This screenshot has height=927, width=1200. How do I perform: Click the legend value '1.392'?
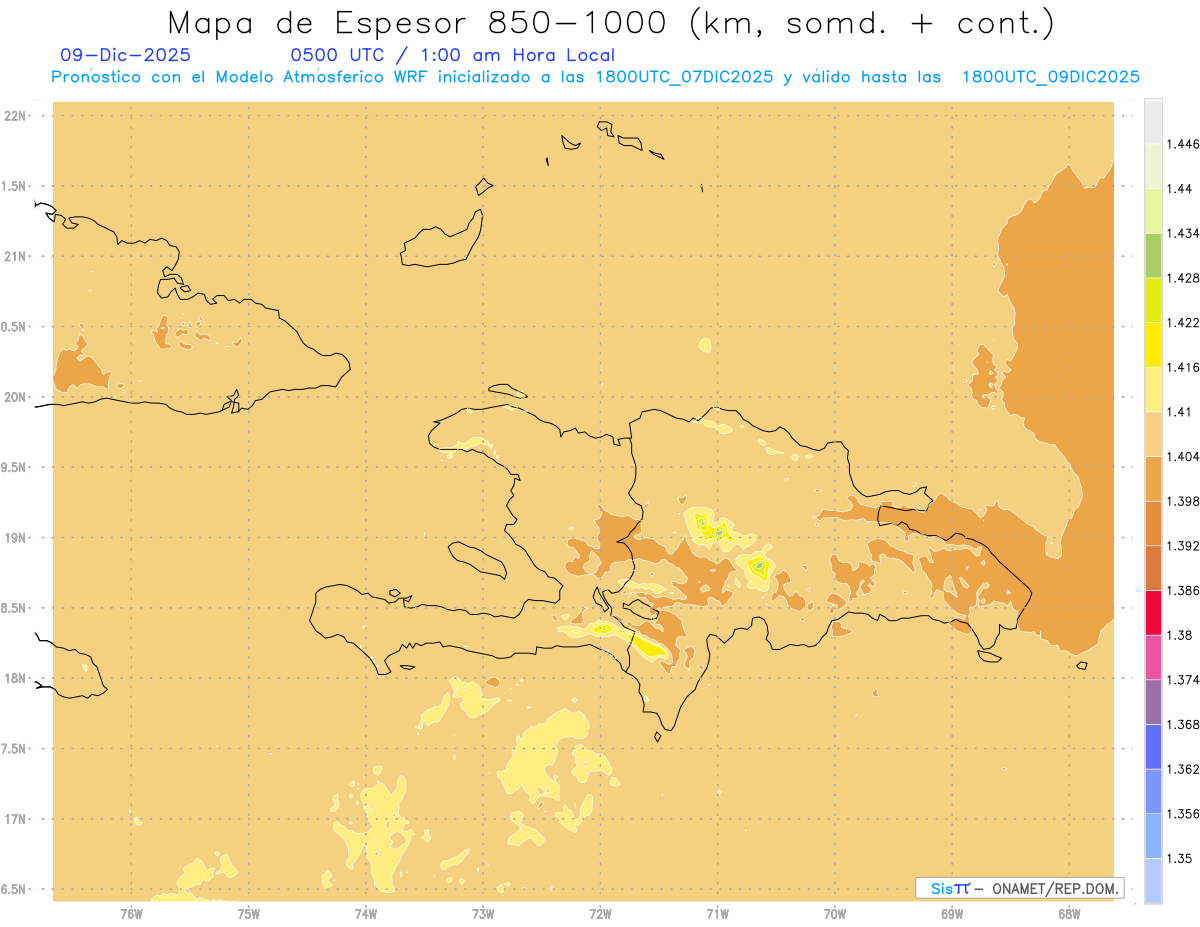pos(1185,546)
